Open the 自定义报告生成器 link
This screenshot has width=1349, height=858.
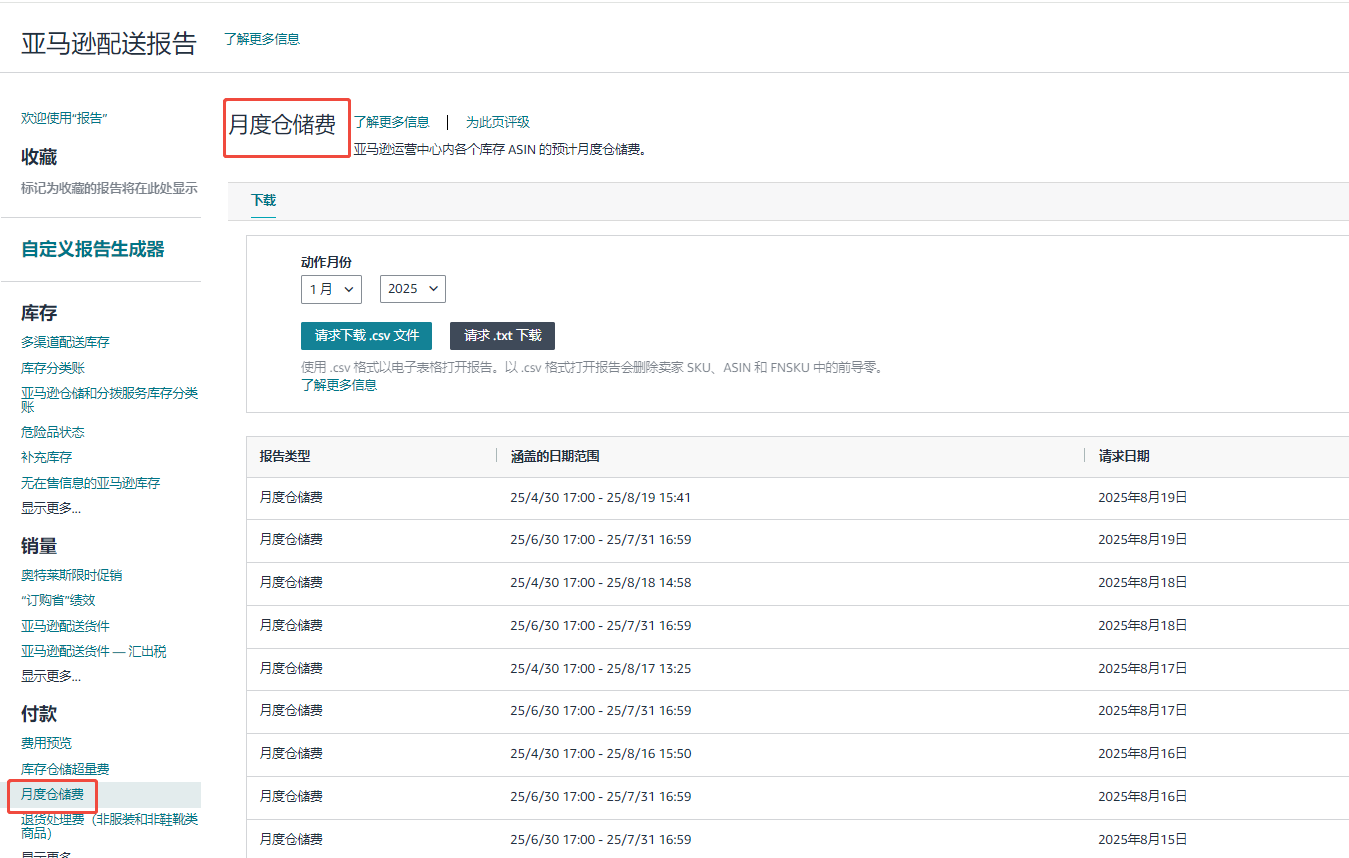pos(93,250)
